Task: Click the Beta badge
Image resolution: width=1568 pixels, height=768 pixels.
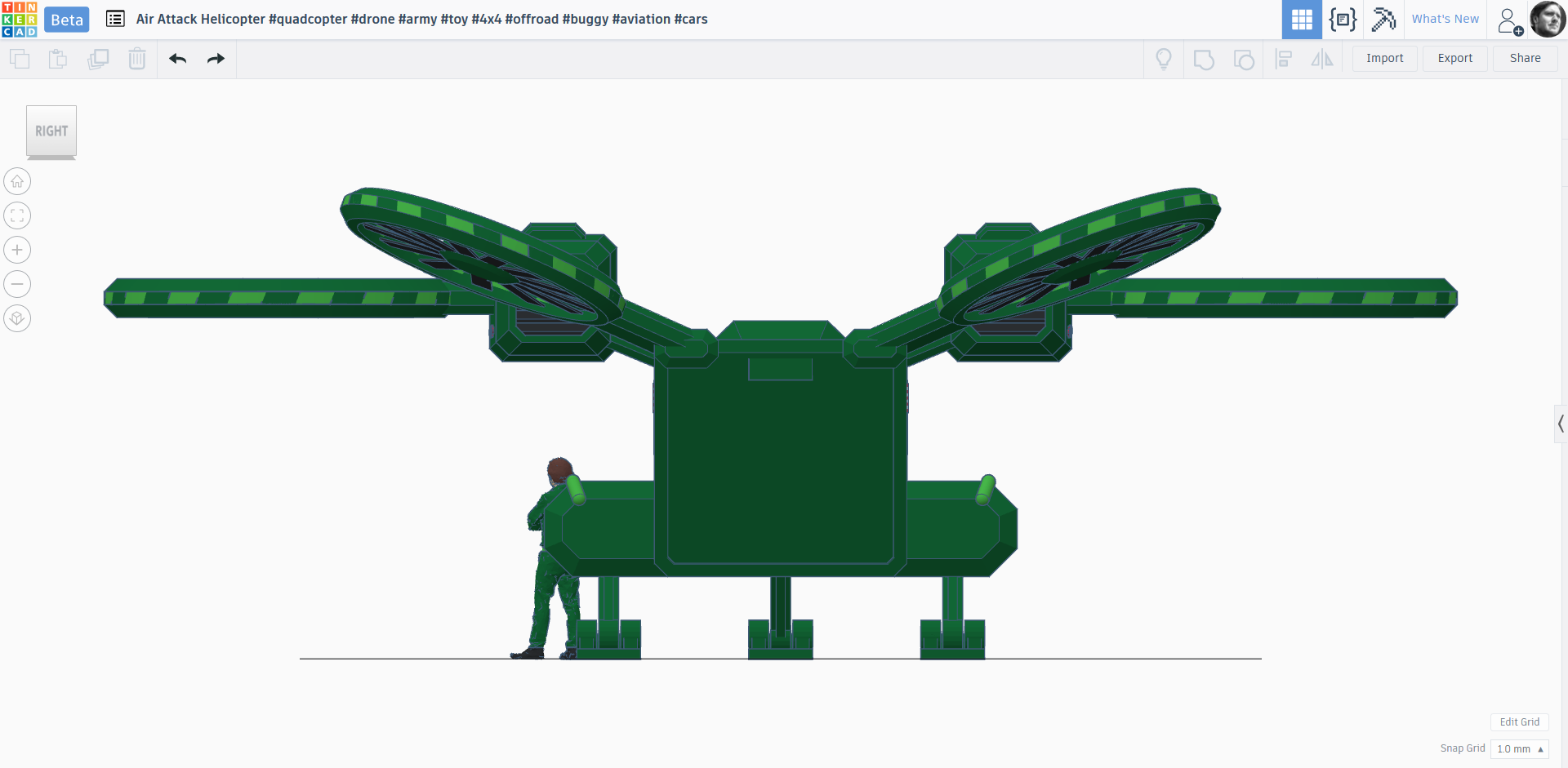Action: [67, 20]
